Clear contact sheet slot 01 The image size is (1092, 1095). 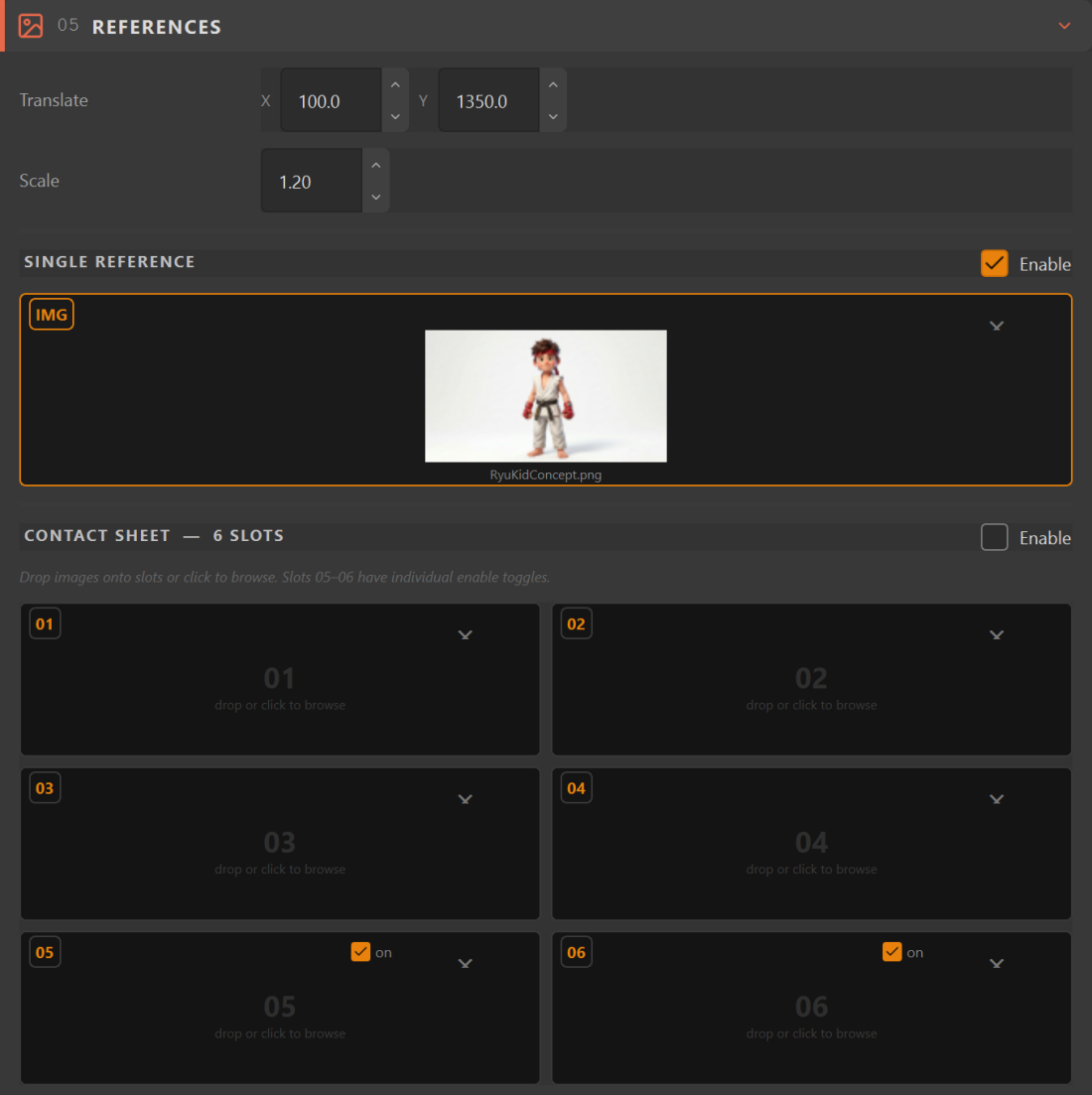tap(465, 634)
